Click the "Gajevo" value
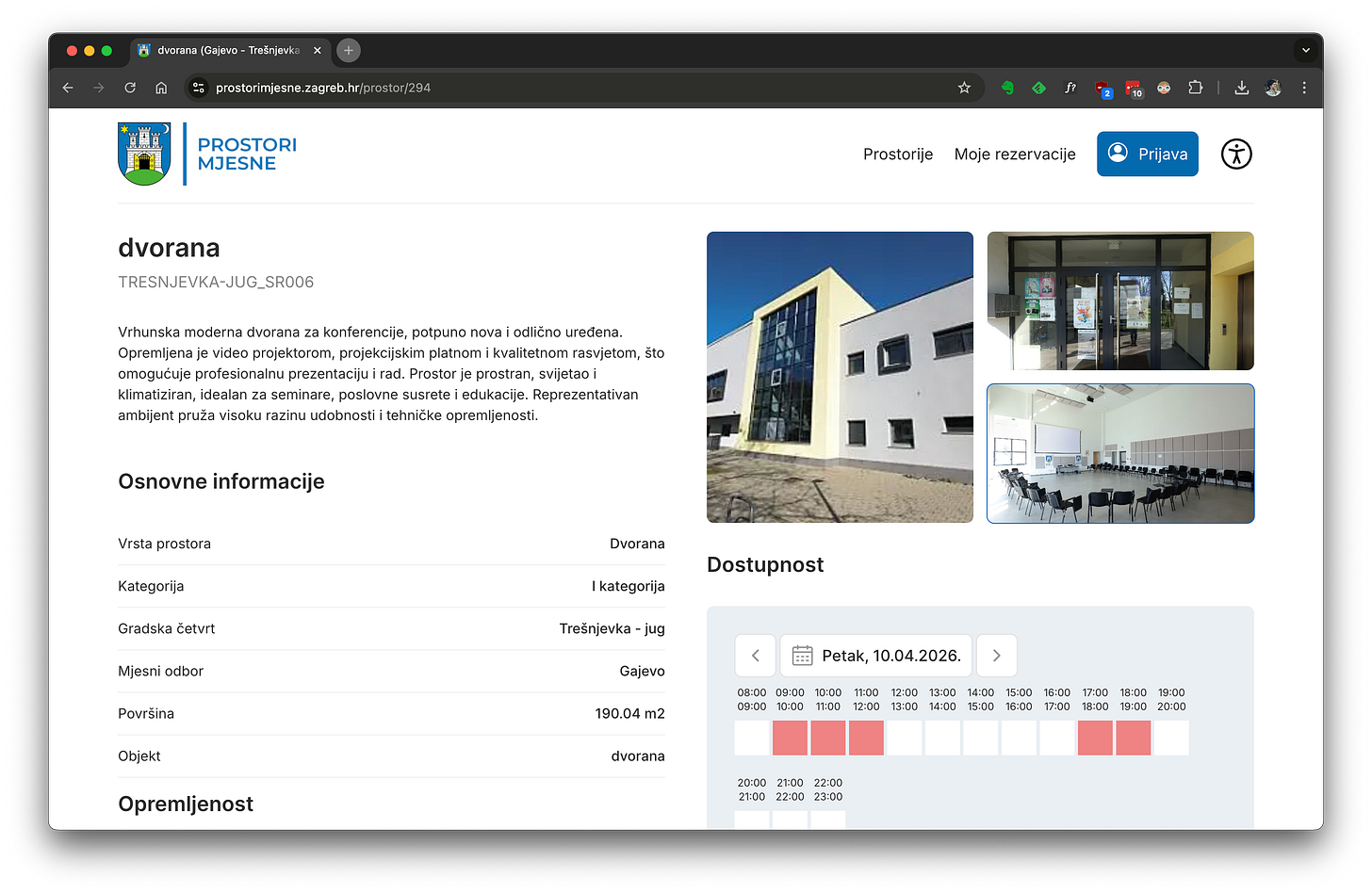 click(x=643, y=671)
